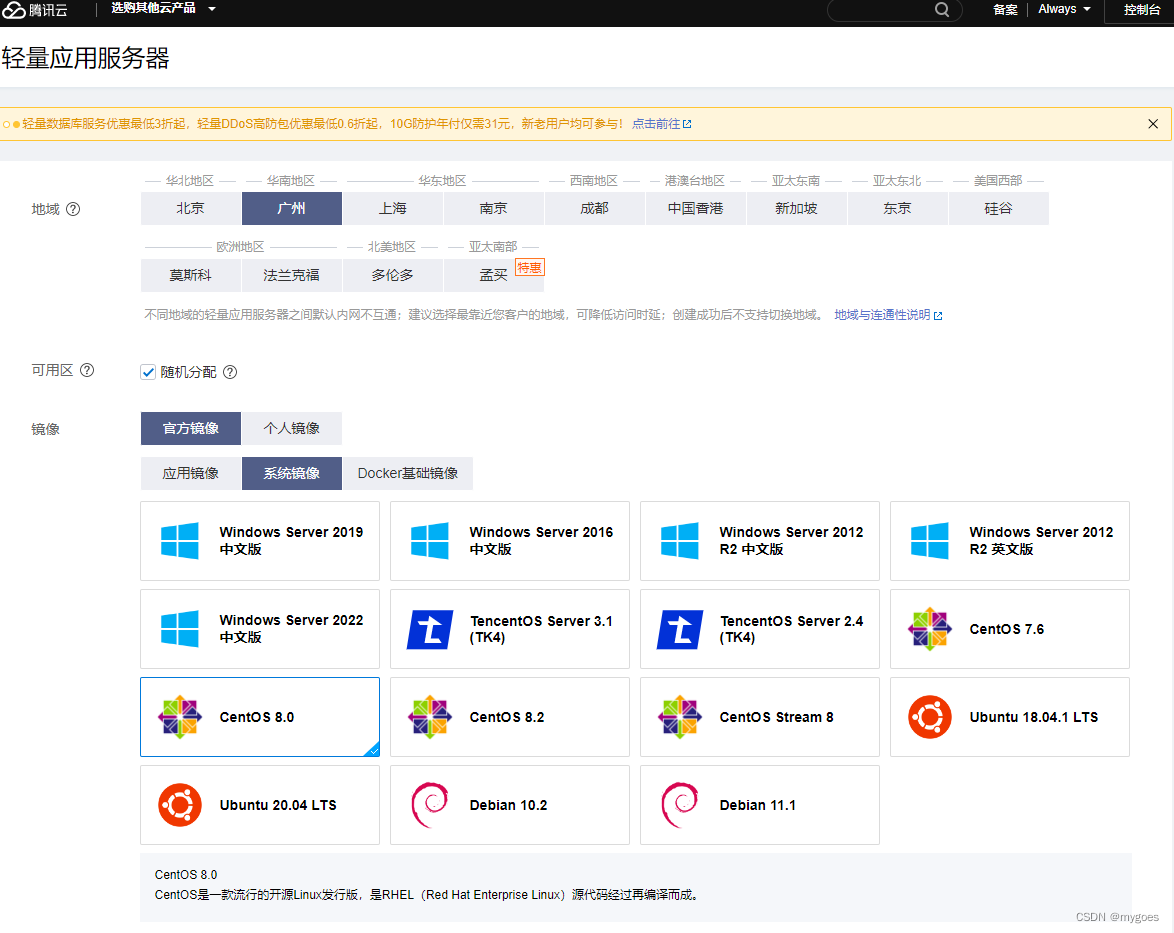Click the help icon next to 地域
Image resolution: width=1174 pixels, height=933 pixels.
point(73,210)
